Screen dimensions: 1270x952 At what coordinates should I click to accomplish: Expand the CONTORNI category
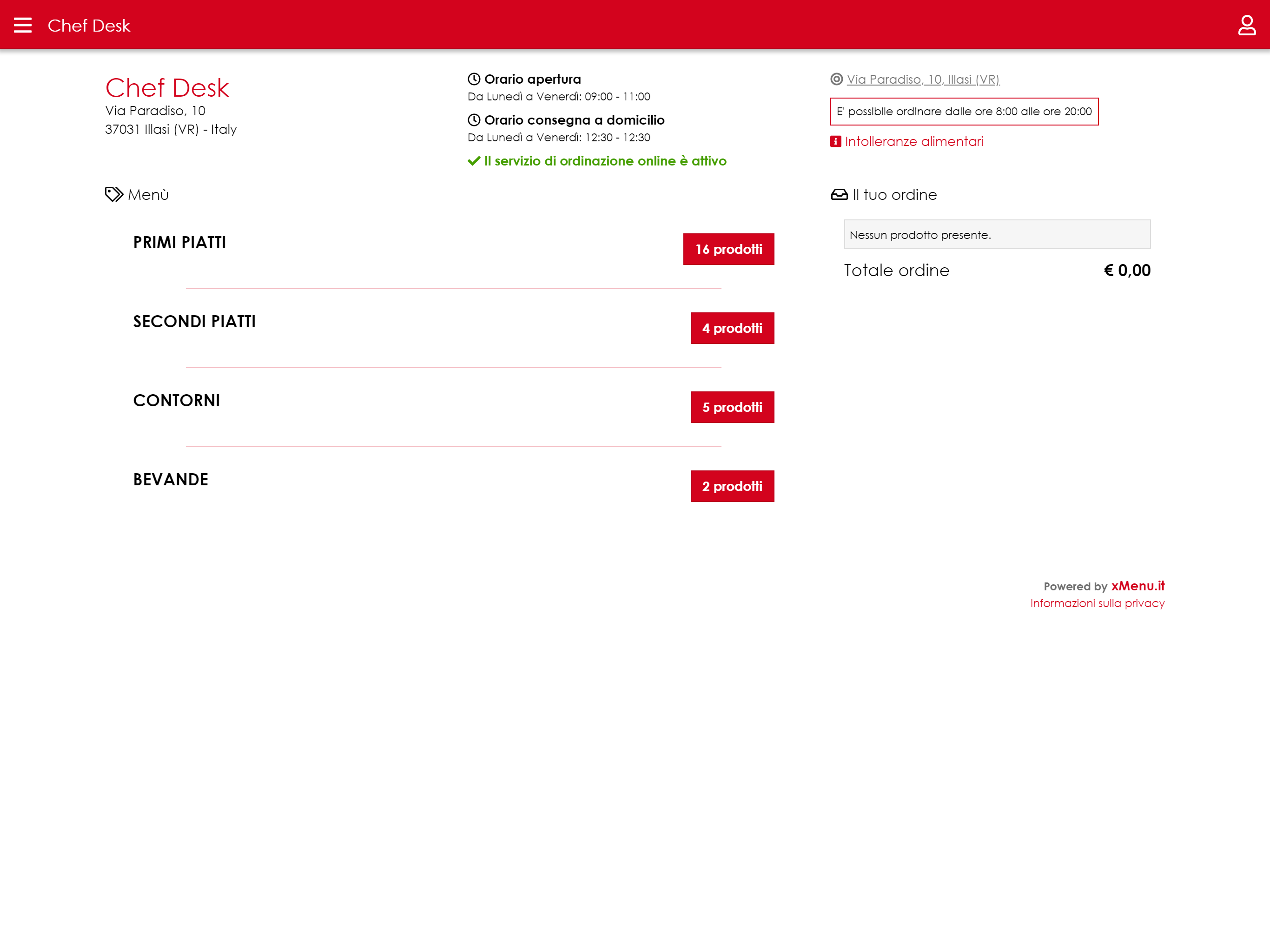[176, 401]
